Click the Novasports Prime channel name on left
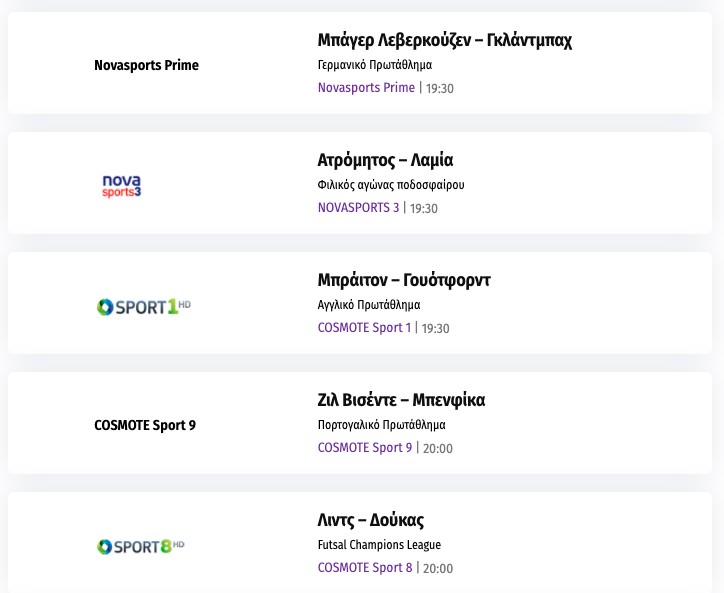The image size is (724, 593). coord(146,65)
